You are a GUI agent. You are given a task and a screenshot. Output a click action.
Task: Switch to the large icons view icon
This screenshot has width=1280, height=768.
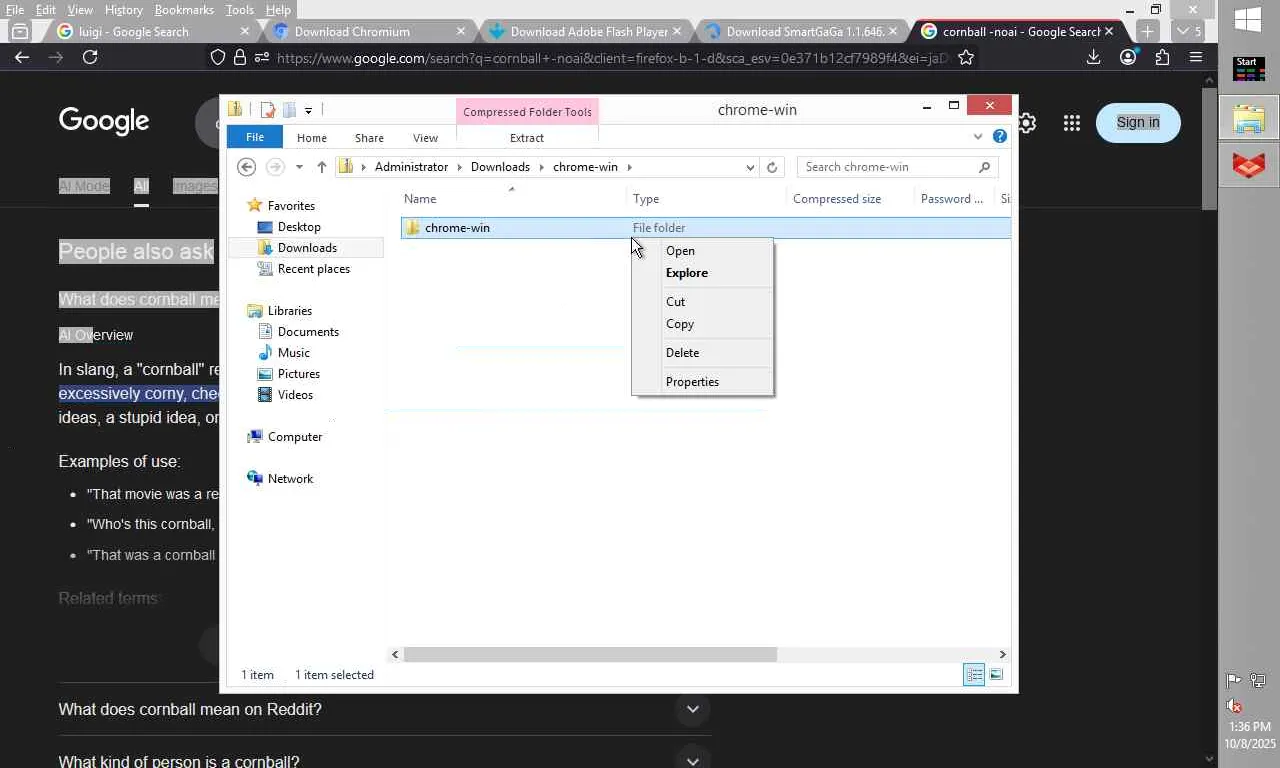[x=996, y=675]
